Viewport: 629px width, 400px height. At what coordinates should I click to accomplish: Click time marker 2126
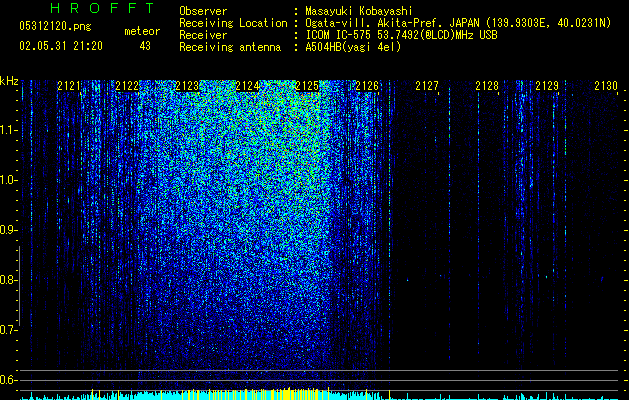pos(367,86)
